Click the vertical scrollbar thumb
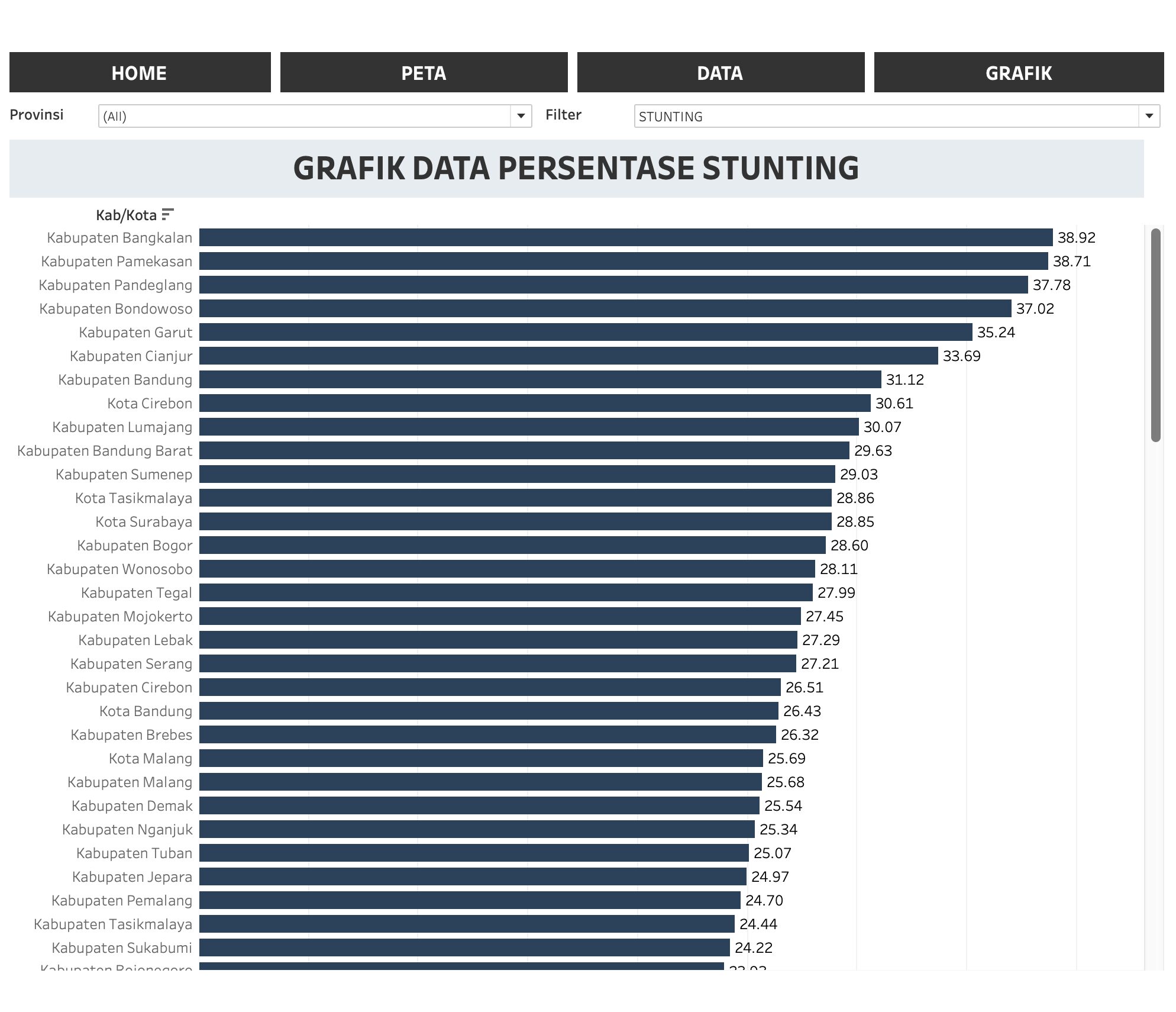Image resolution: width=1176 pixels, height=1012 pixels. pyautogui.click(x=1156, y=335)
